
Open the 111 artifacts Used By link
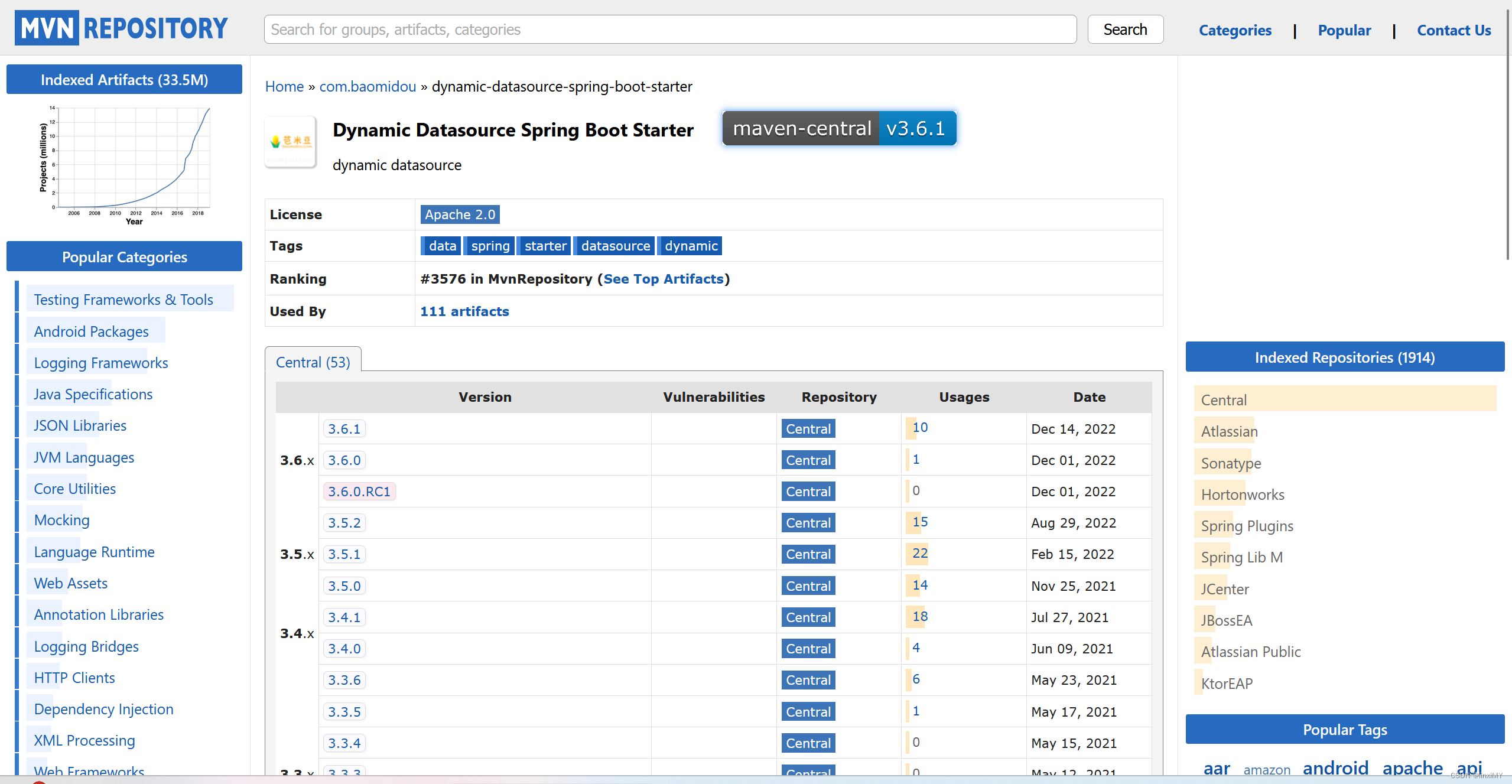tap(464, 311)
